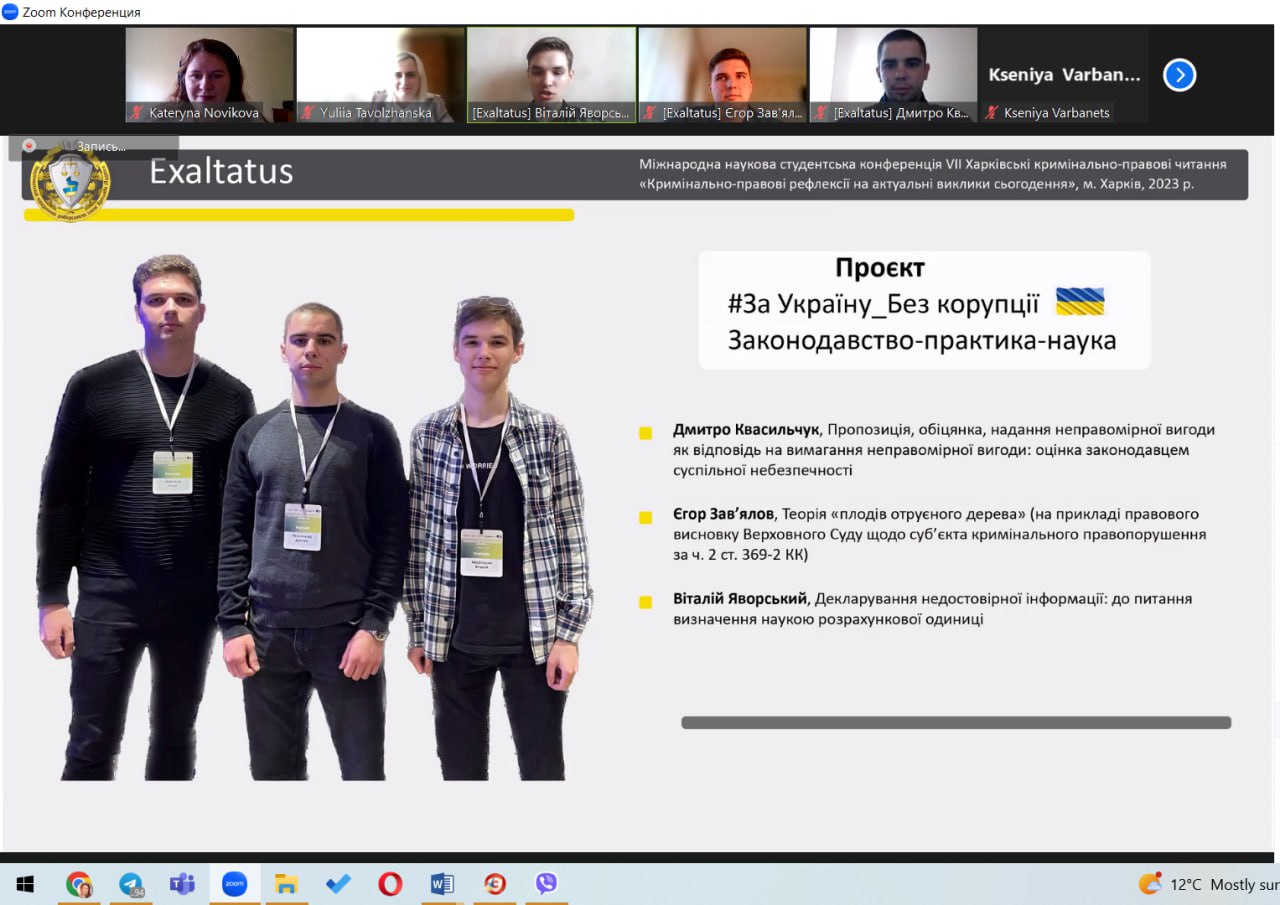Click the Запись recording indicator
1280x905 pixels.
coord(93,146)
